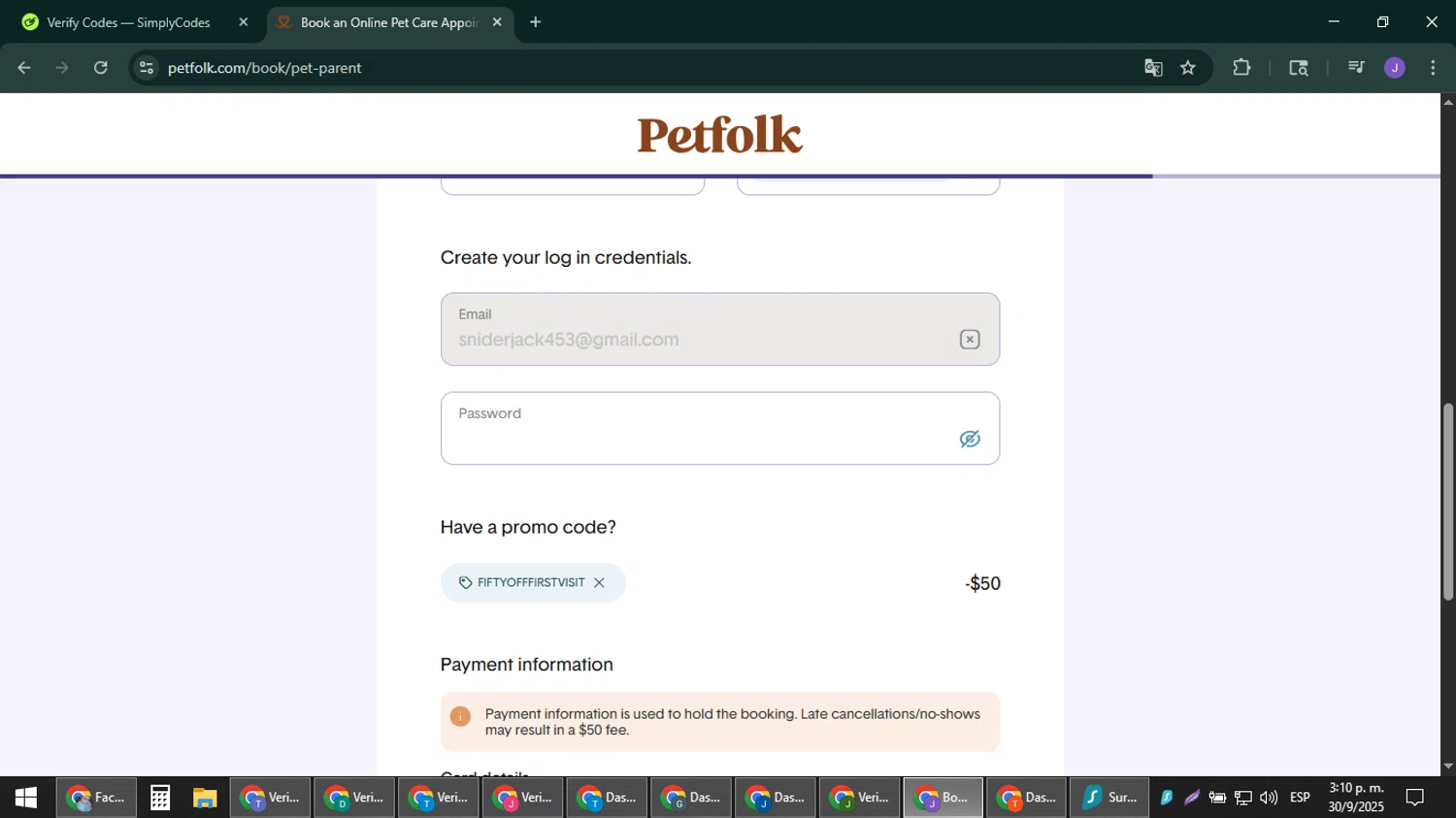Close the Book an Online Pet Care tab
Viewport: 1456px width, 818px height.
pyautogui.click(x=497, y=22)
